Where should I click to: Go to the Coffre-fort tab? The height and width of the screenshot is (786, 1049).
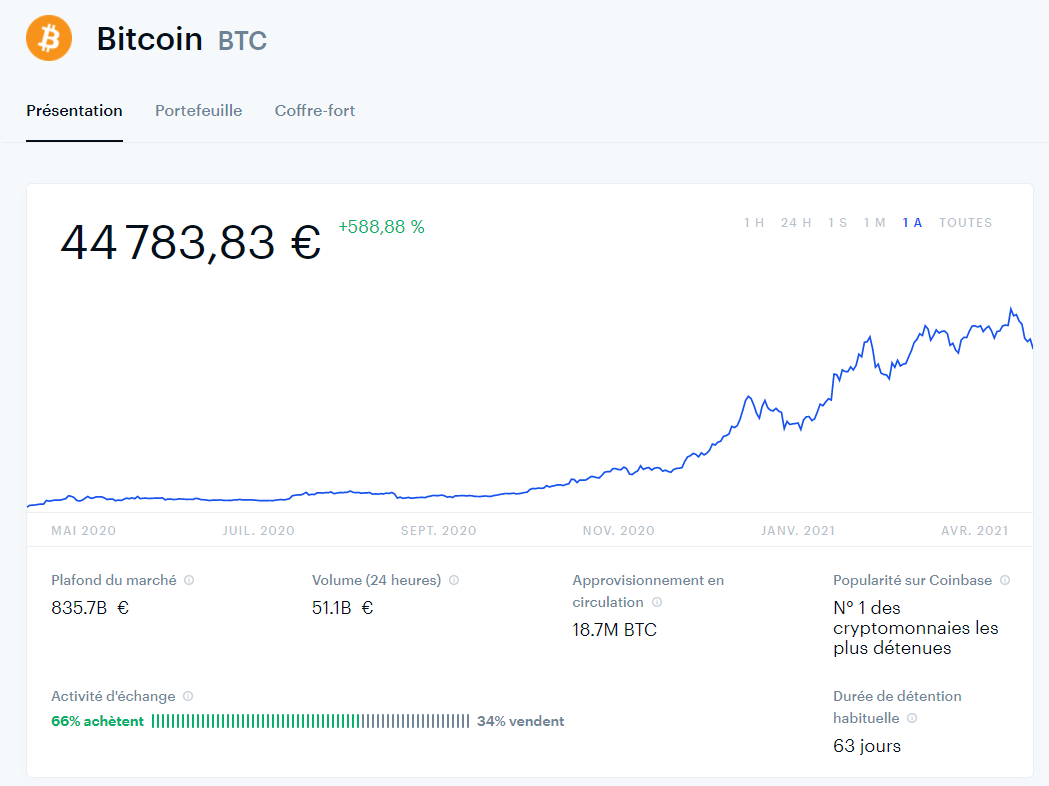point(315,111)
